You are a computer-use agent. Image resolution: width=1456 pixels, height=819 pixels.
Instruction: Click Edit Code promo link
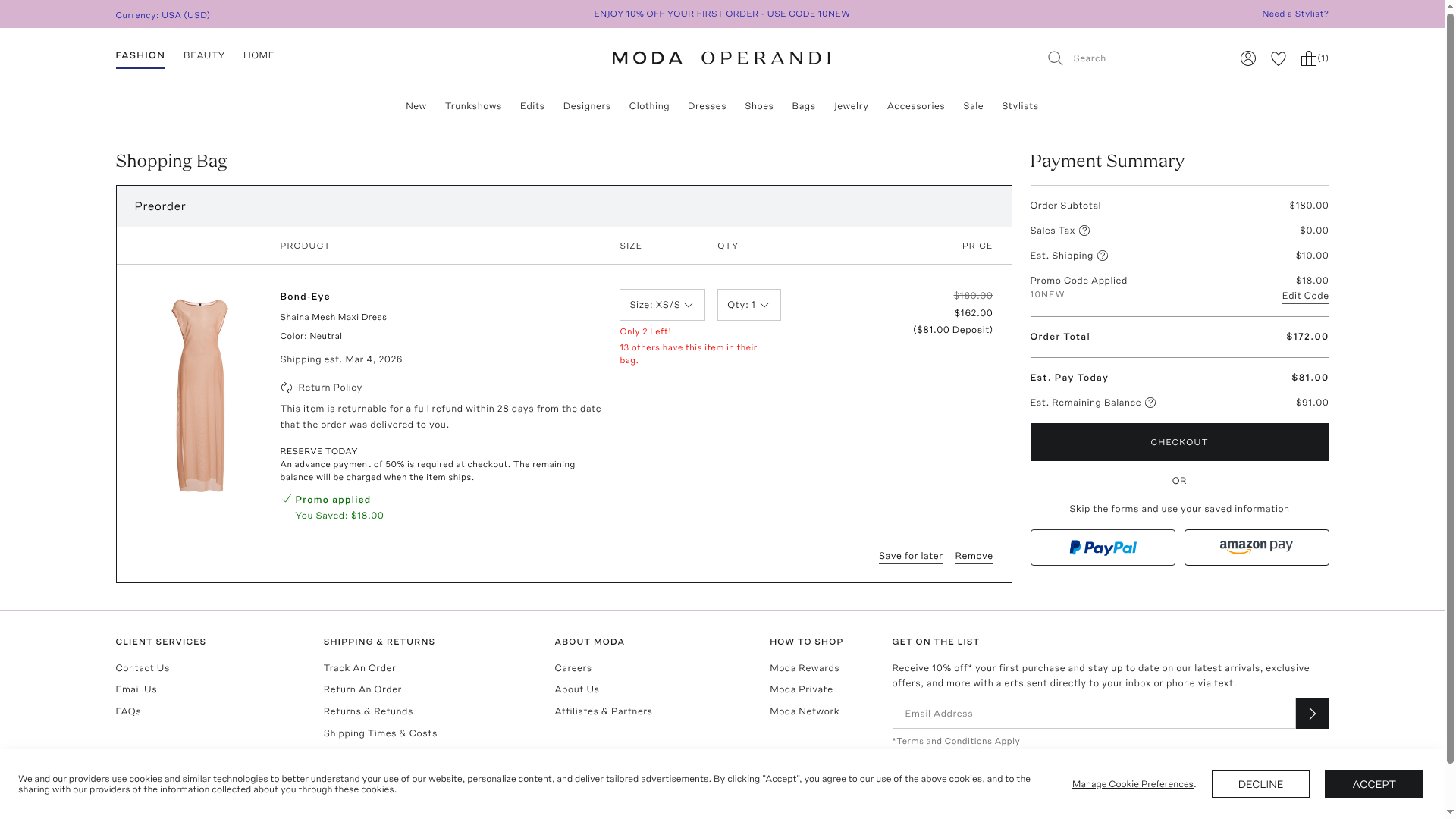[1305, 296]
